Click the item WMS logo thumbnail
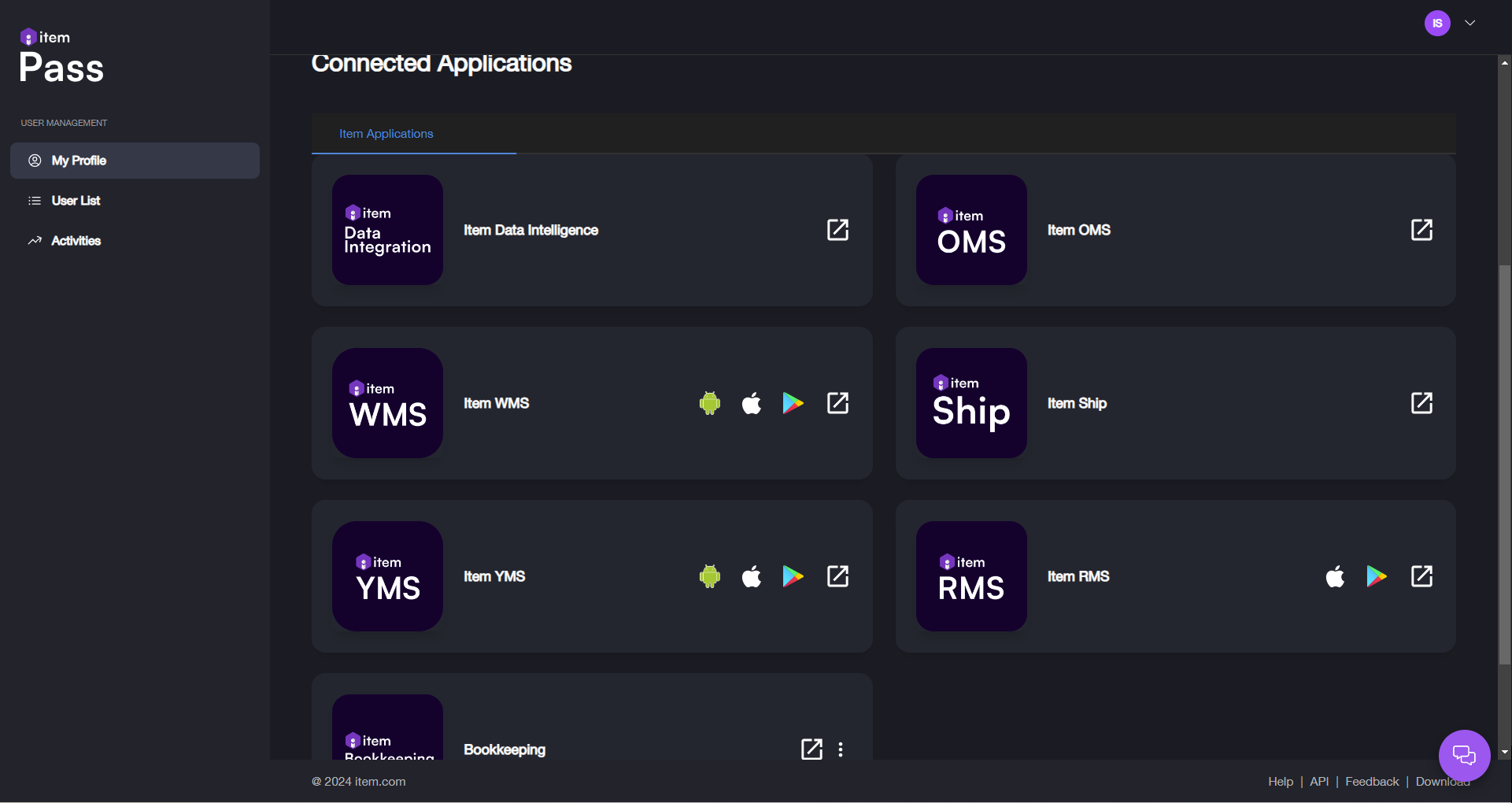This screenshot has width=1512, height=803. coord(387,403)
